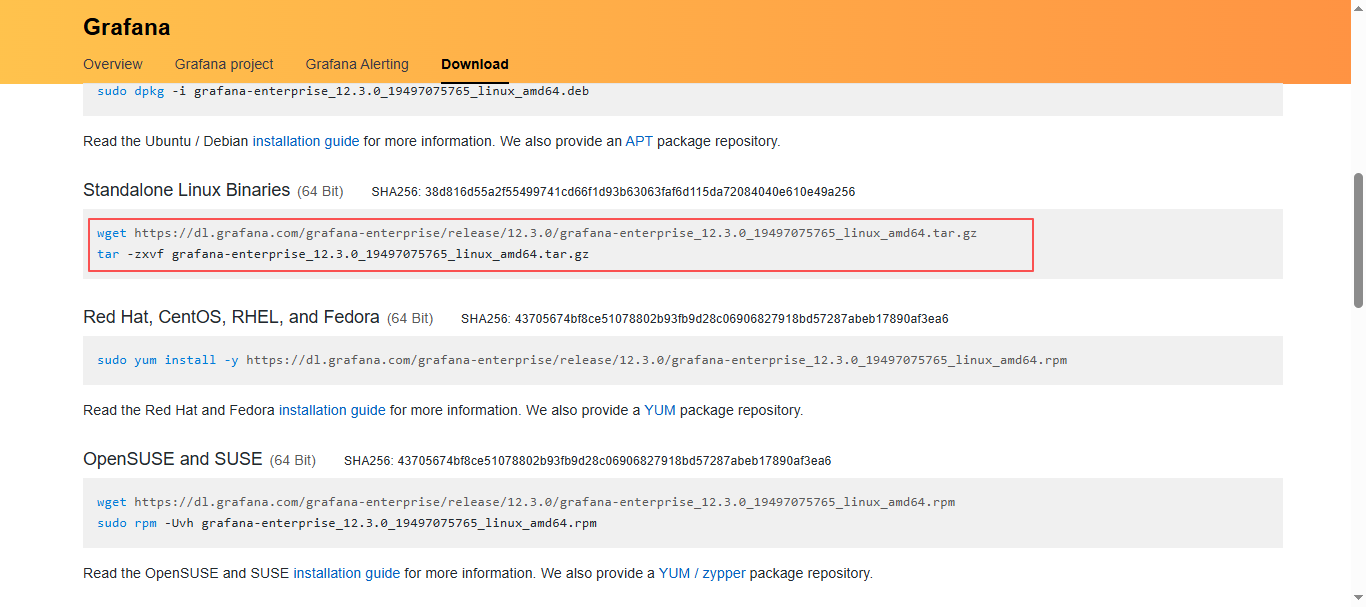The image size is (1366, 607).
Task: Click the Grafana page title
Action: coord(127,27)
